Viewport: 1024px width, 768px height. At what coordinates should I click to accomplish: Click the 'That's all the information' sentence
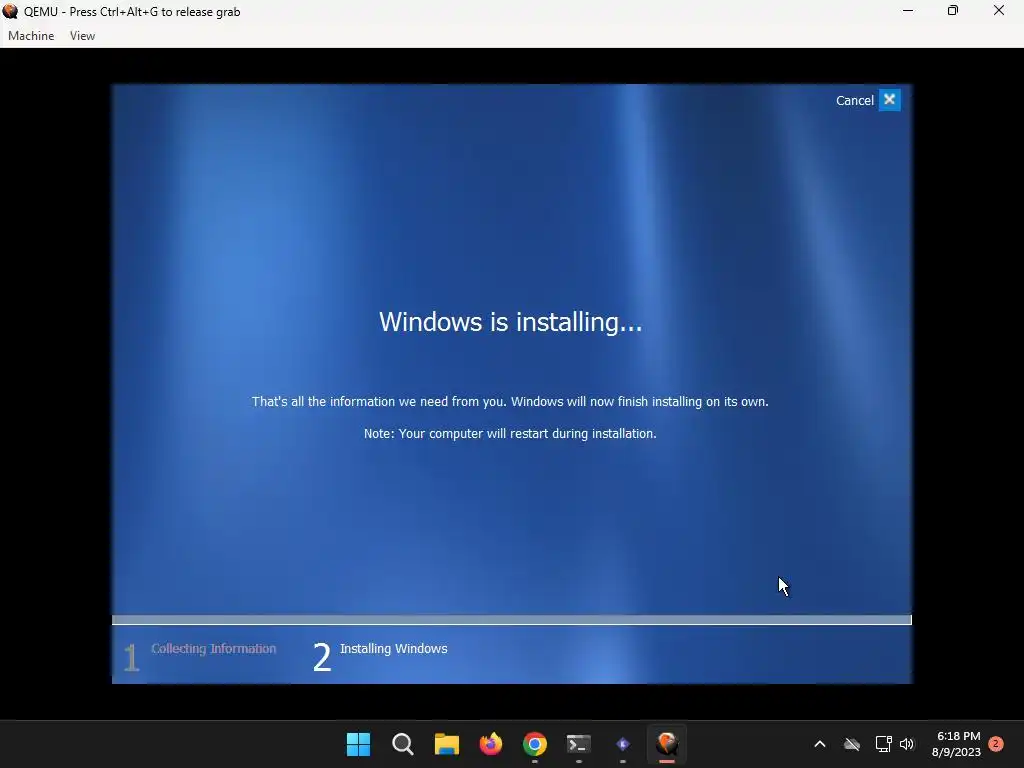pos(510,402)
